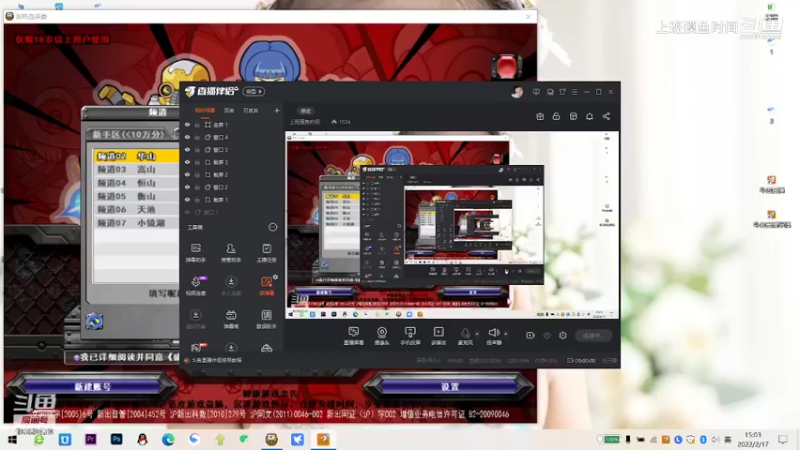800x450 pixels.
Task: Add a new scene with the plus
Action: point(277,110)
